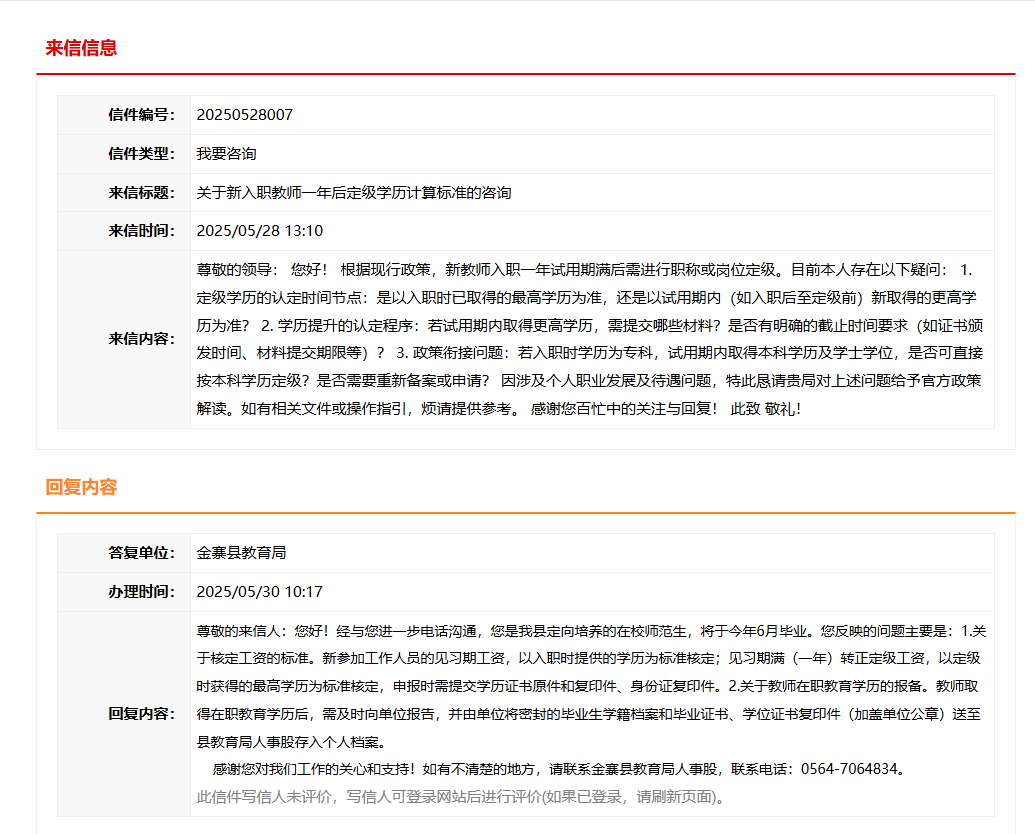Click the 办理时间 label
The height and width of the screenshot is (834, 1035).
click(141, 592)
